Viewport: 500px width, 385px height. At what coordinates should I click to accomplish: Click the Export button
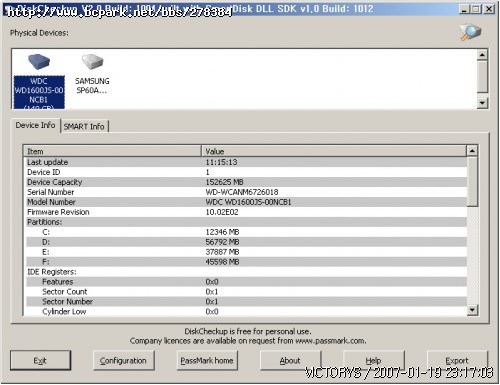point(457,360)
